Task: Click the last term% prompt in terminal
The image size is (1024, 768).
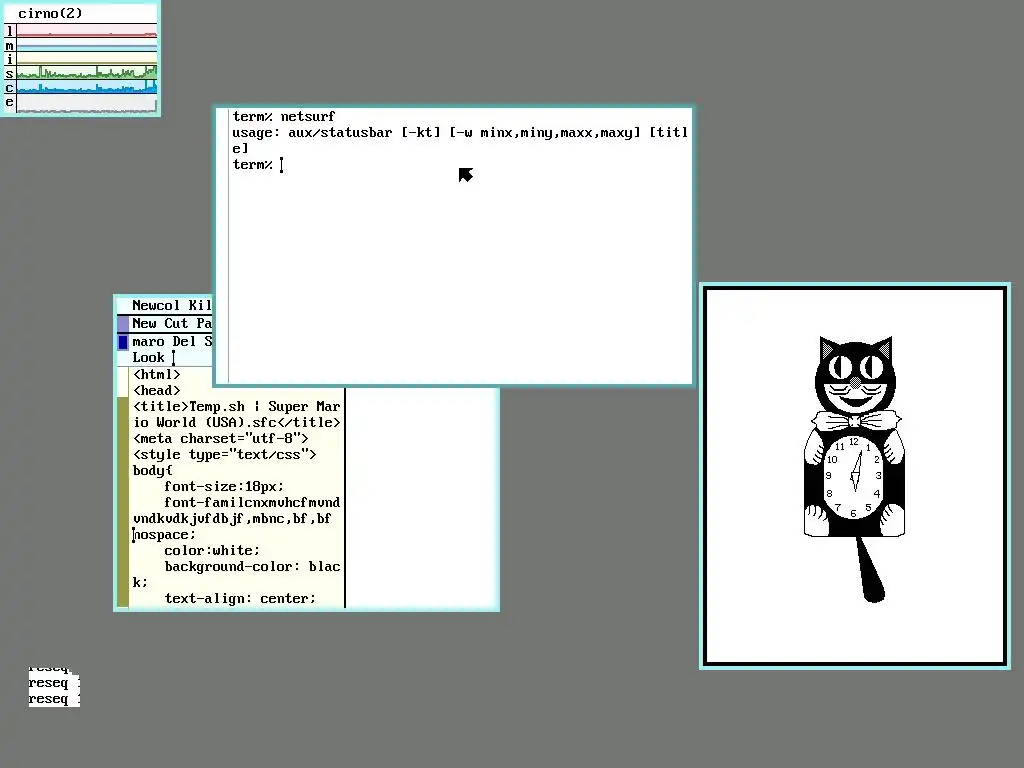Action: (x=252, y=165)
